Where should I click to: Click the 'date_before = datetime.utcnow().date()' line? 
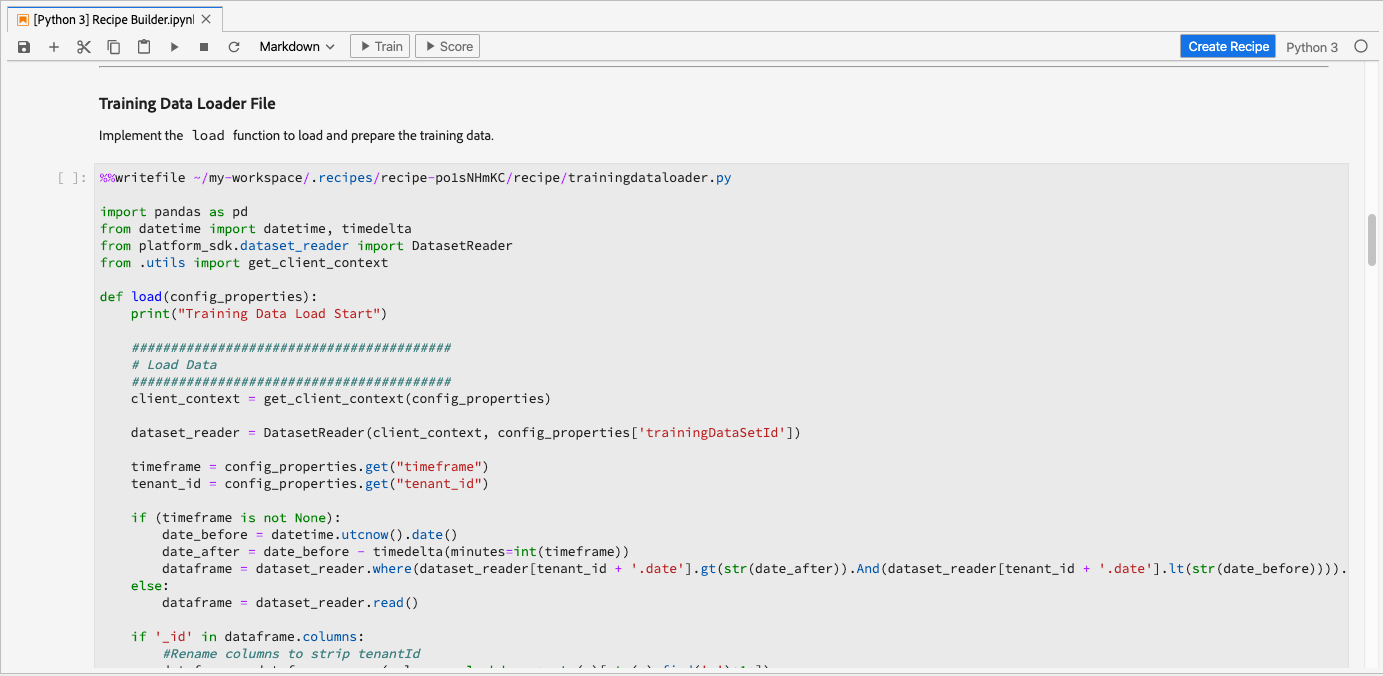click(x=310, y=535)
